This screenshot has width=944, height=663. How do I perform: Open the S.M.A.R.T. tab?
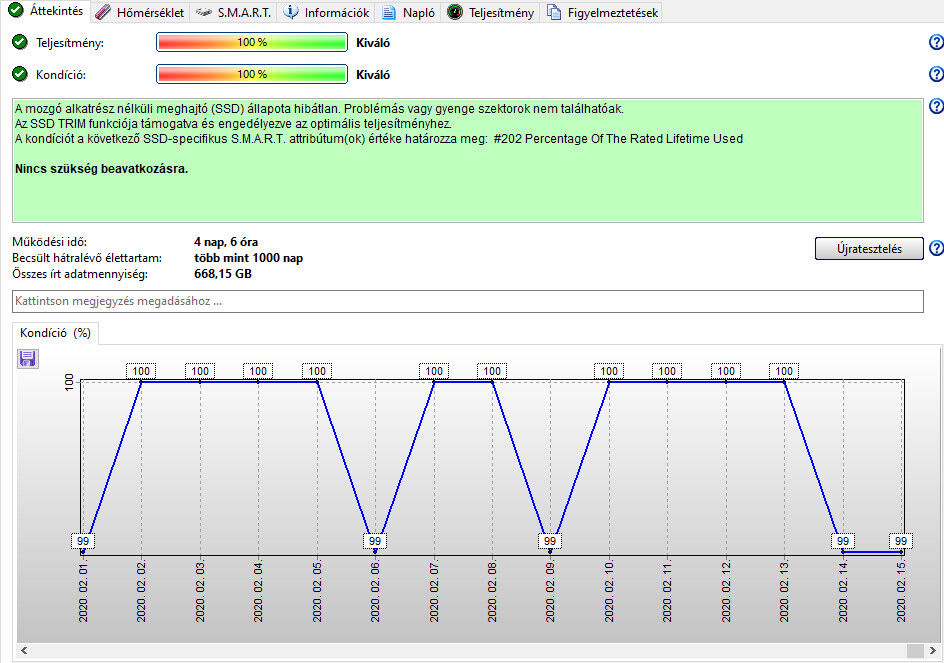coord(233,13)
